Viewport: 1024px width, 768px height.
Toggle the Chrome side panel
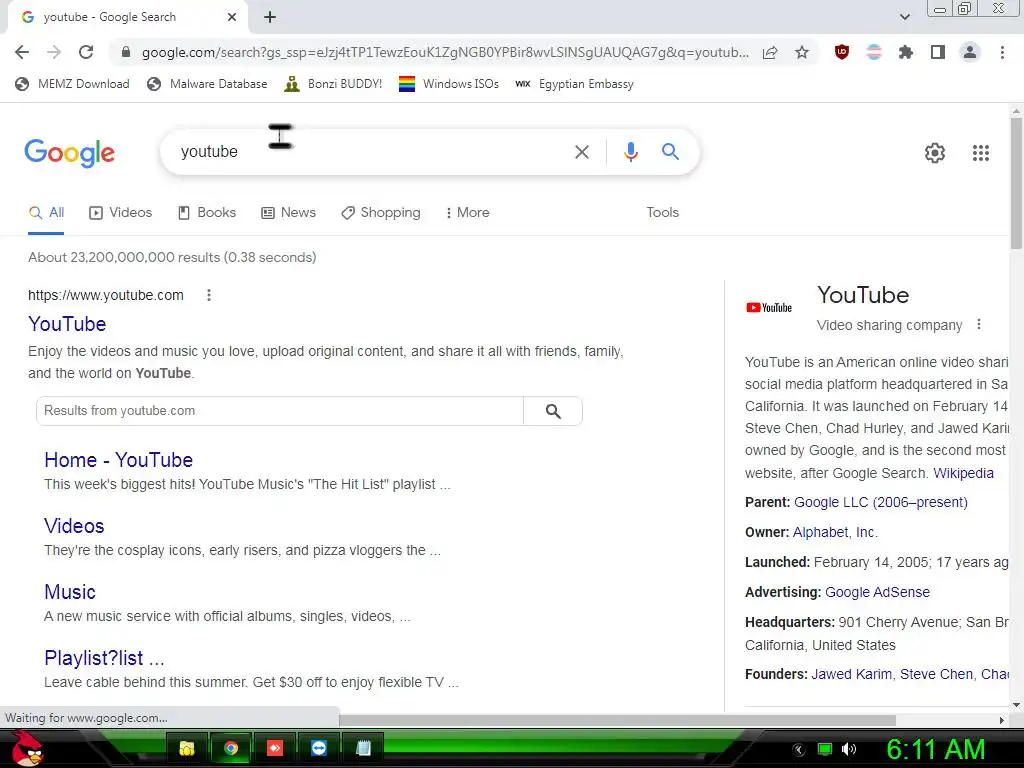(938, 52)
